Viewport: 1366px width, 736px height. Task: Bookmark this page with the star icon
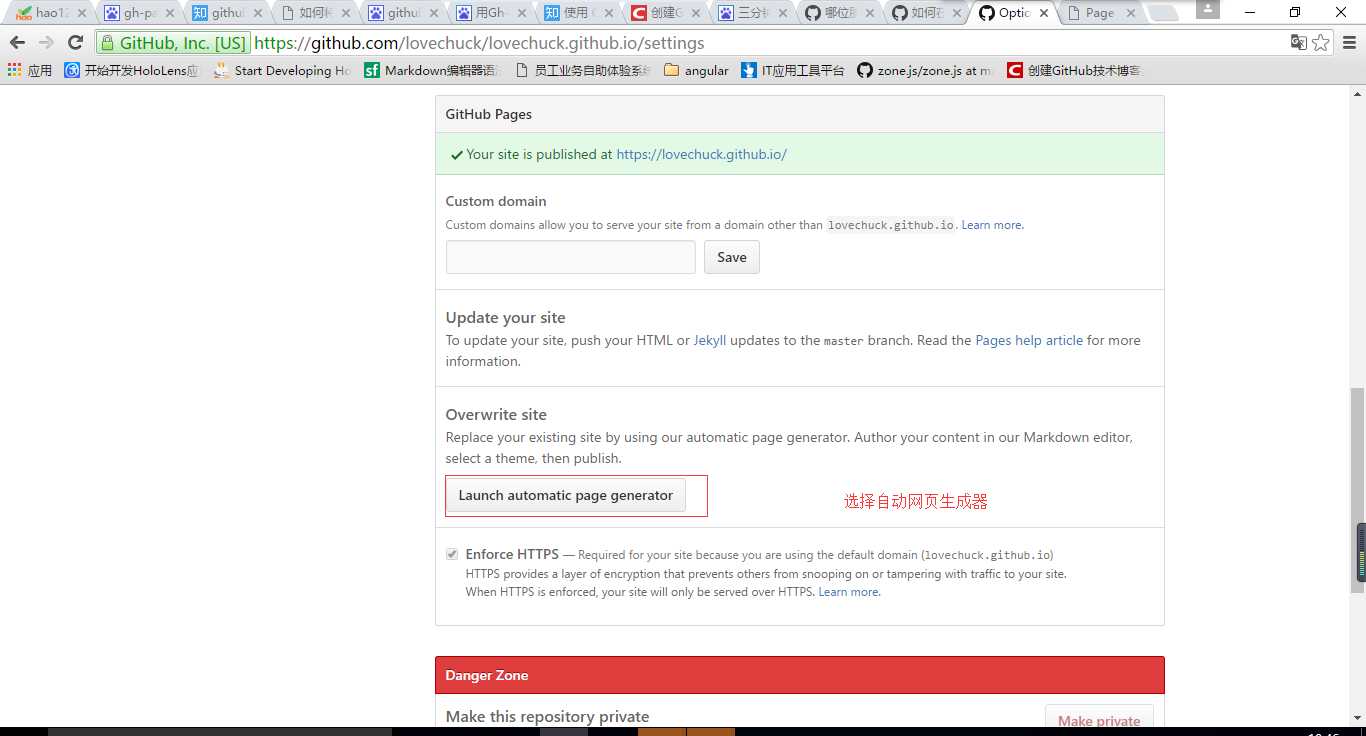1321,42
